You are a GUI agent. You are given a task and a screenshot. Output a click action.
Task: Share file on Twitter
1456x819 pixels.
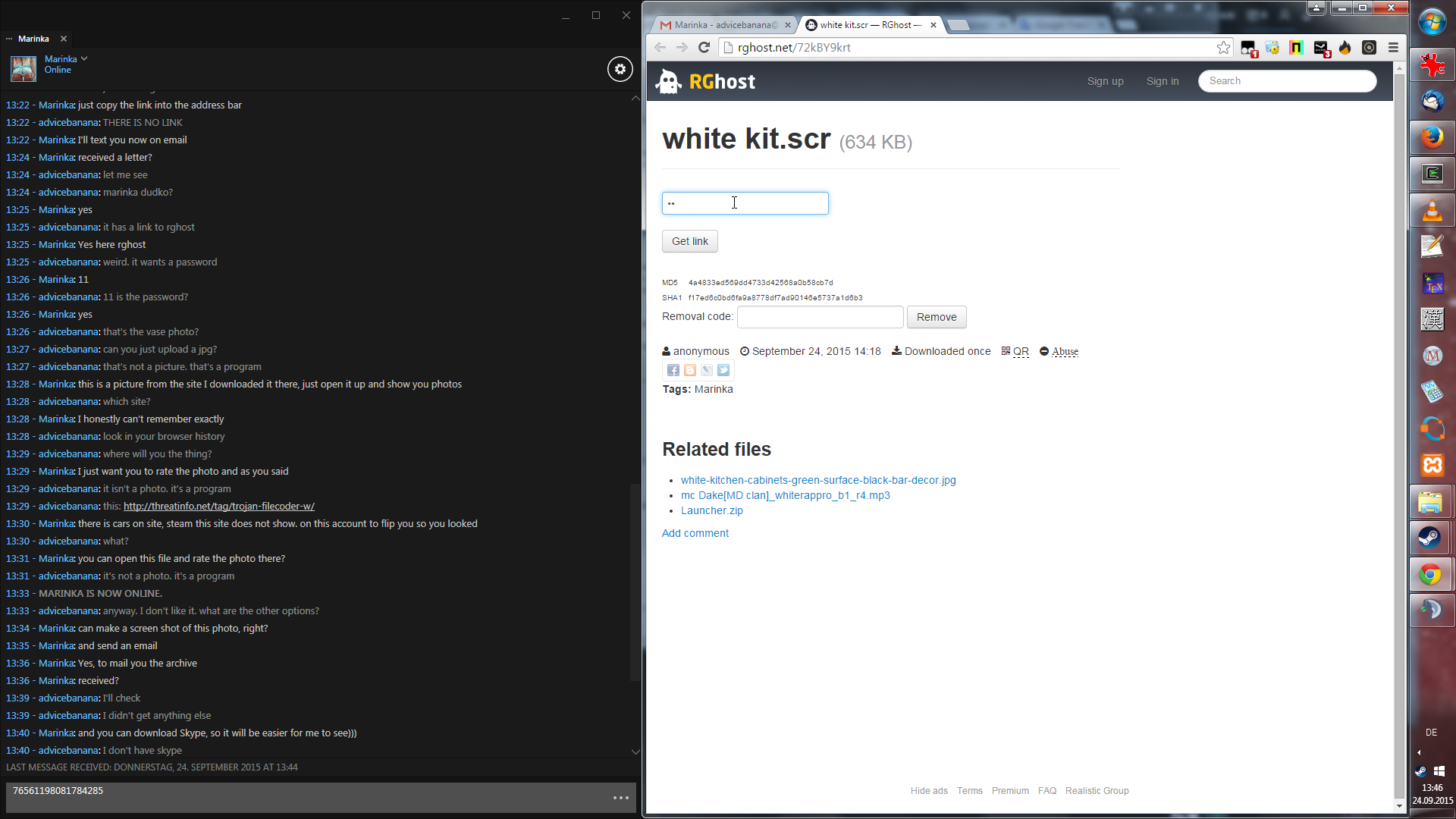click(723, 370)
